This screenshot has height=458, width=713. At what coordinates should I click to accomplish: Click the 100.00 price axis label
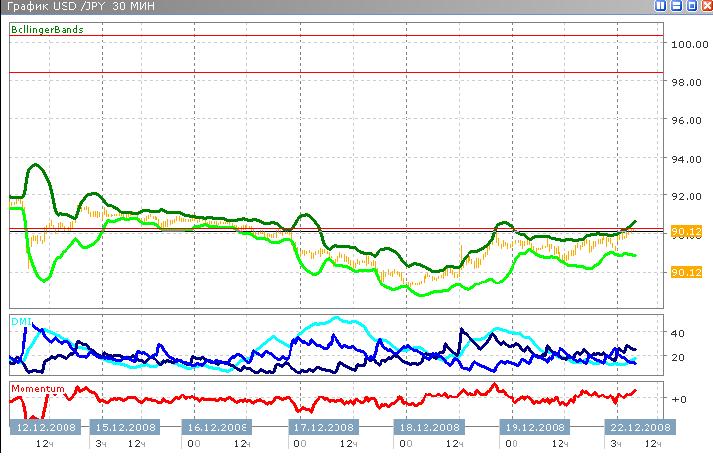point(688,44)
